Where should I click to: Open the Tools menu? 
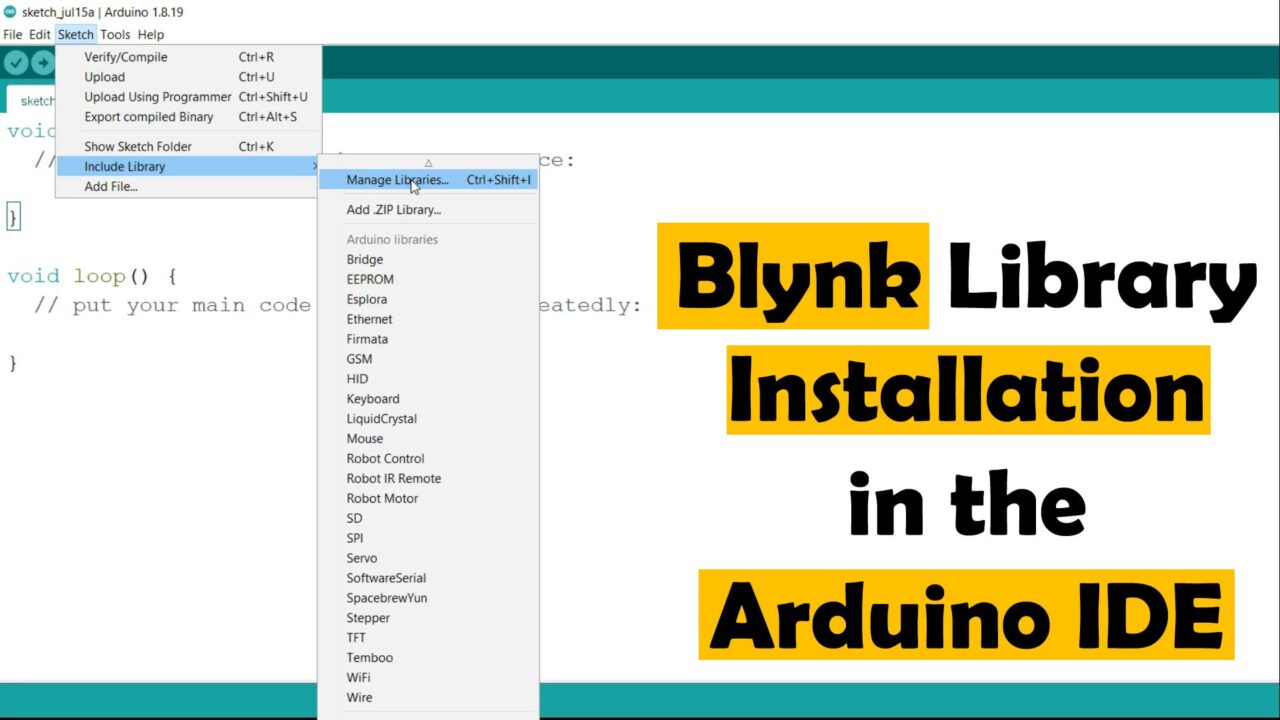click(115, 34)
